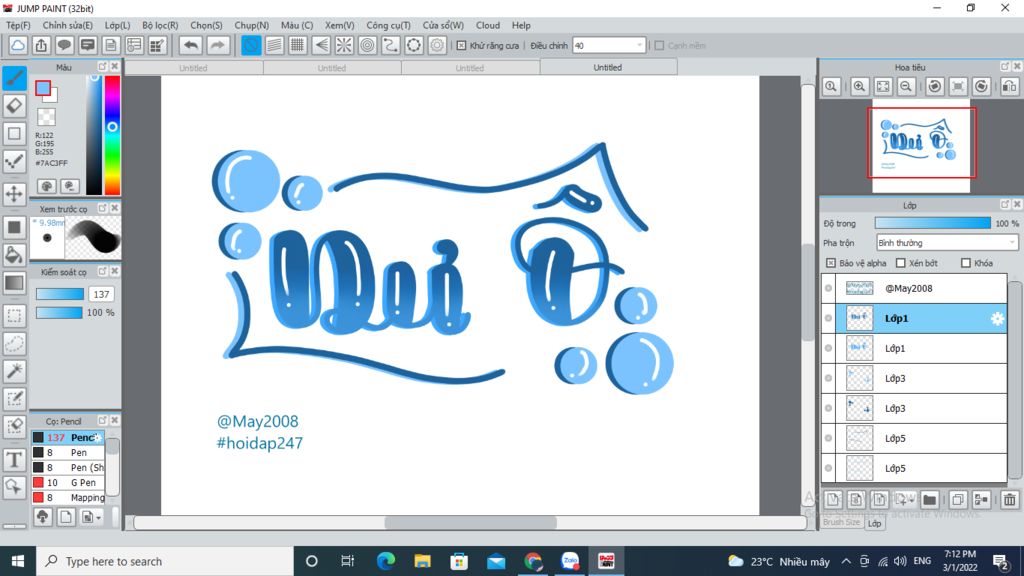Enable the curve snap guide
This screenshot has height=576, width=1024.
tap(391, 45)
